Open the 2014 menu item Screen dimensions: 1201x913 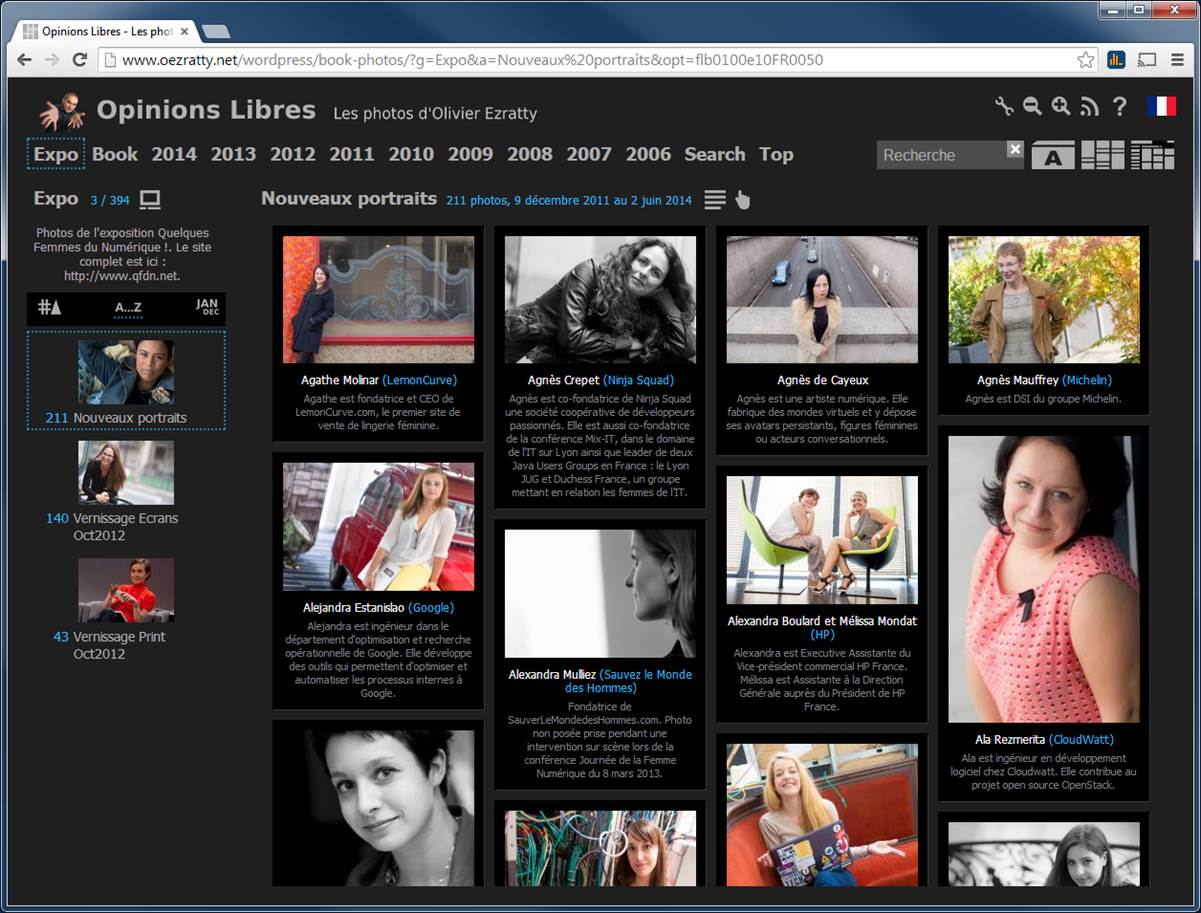[x=174, y=154]
